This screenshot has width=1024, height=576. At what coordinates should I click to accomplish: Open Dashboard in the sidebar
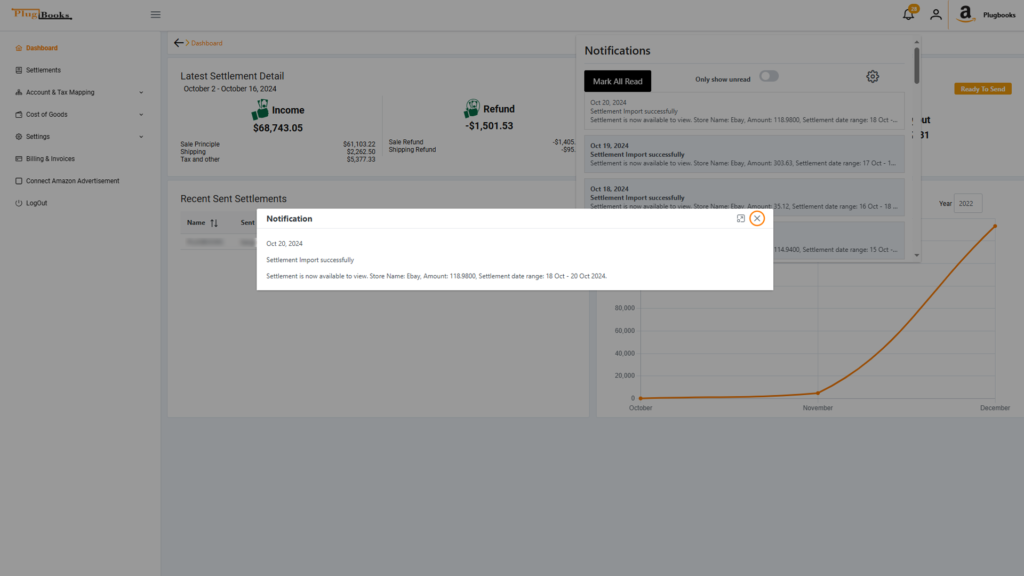42,48
